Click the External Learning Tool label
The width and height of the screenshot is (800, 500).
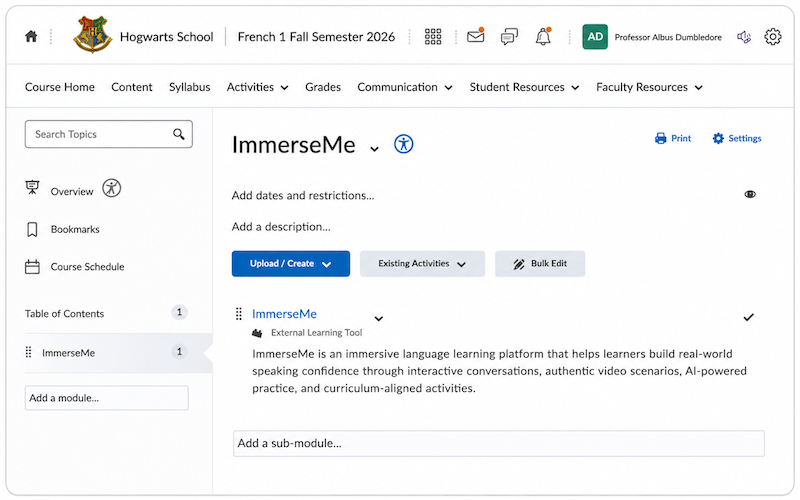click(x=316, y=333)
